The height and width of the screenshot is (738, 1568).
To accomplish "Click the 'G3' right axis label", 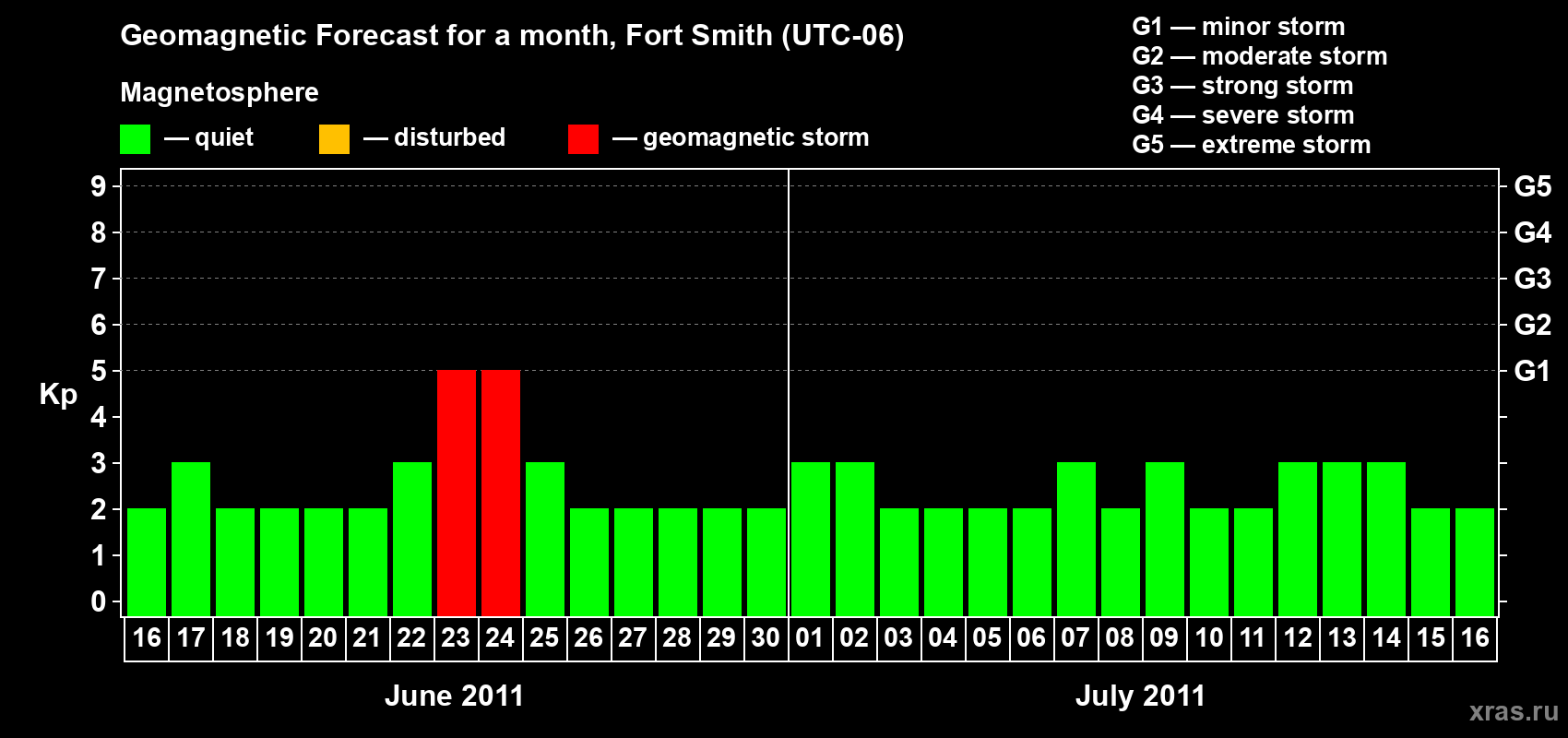I will click(x=1532, y=279).
